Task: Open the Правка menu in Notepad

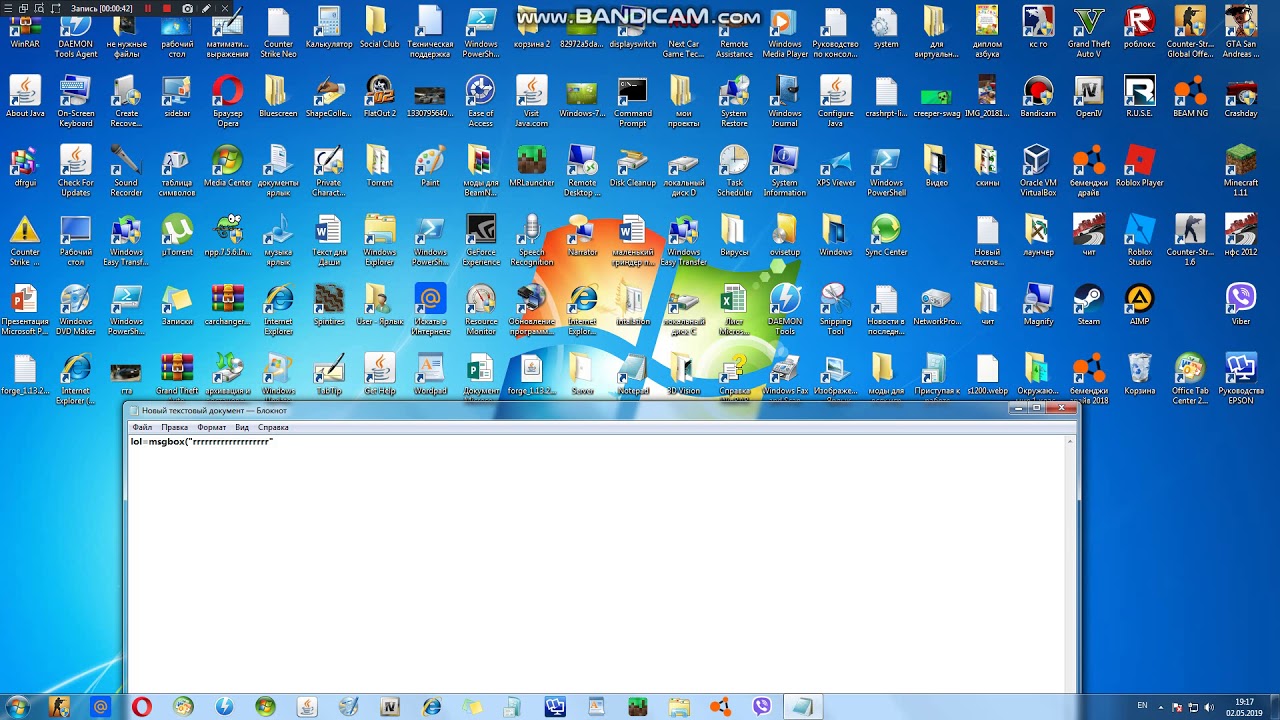Action: point(174,427)
